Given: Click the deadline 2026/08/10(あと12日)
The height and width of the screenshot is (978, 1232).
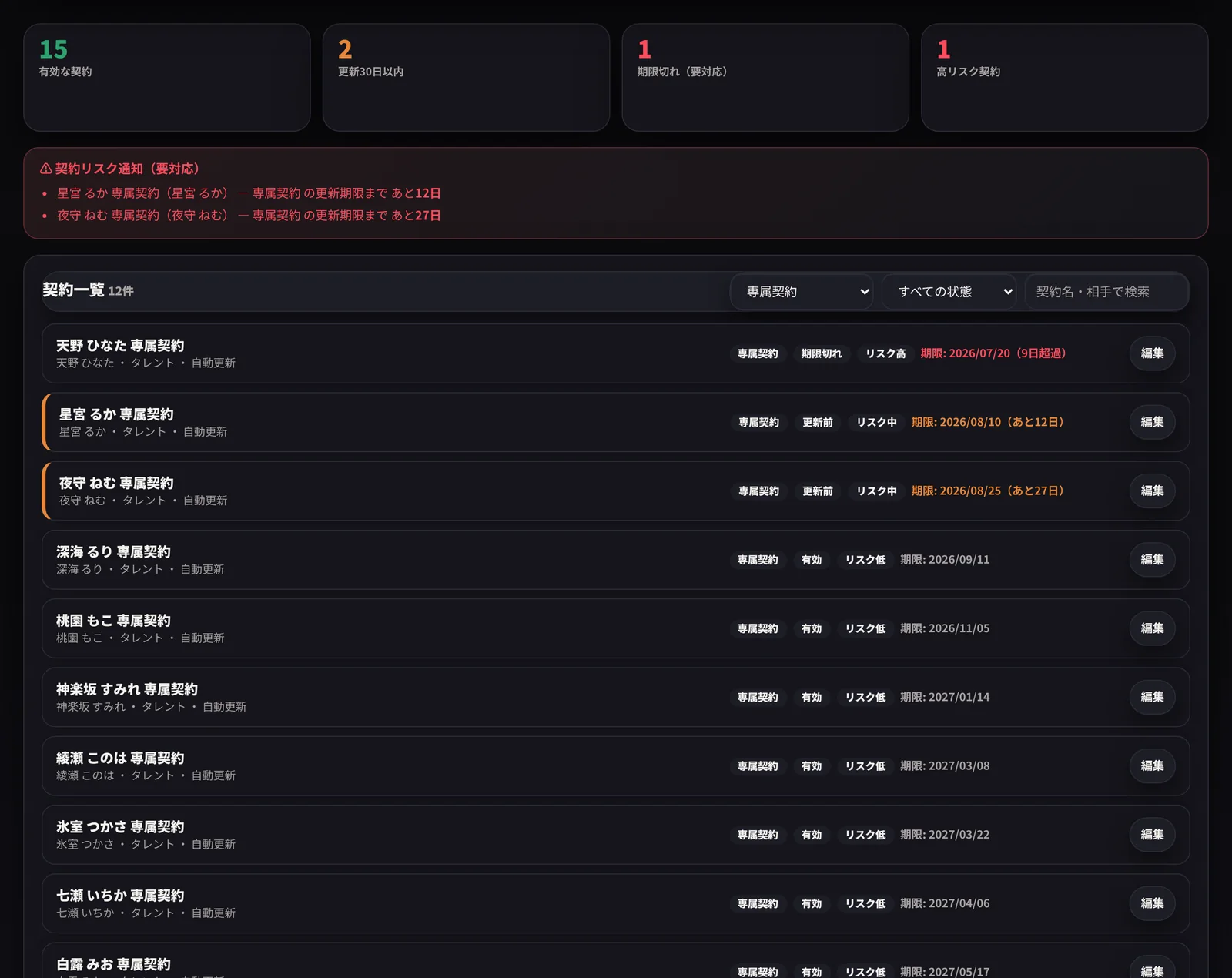Looking at the screenshot, I should coord(988,422).
